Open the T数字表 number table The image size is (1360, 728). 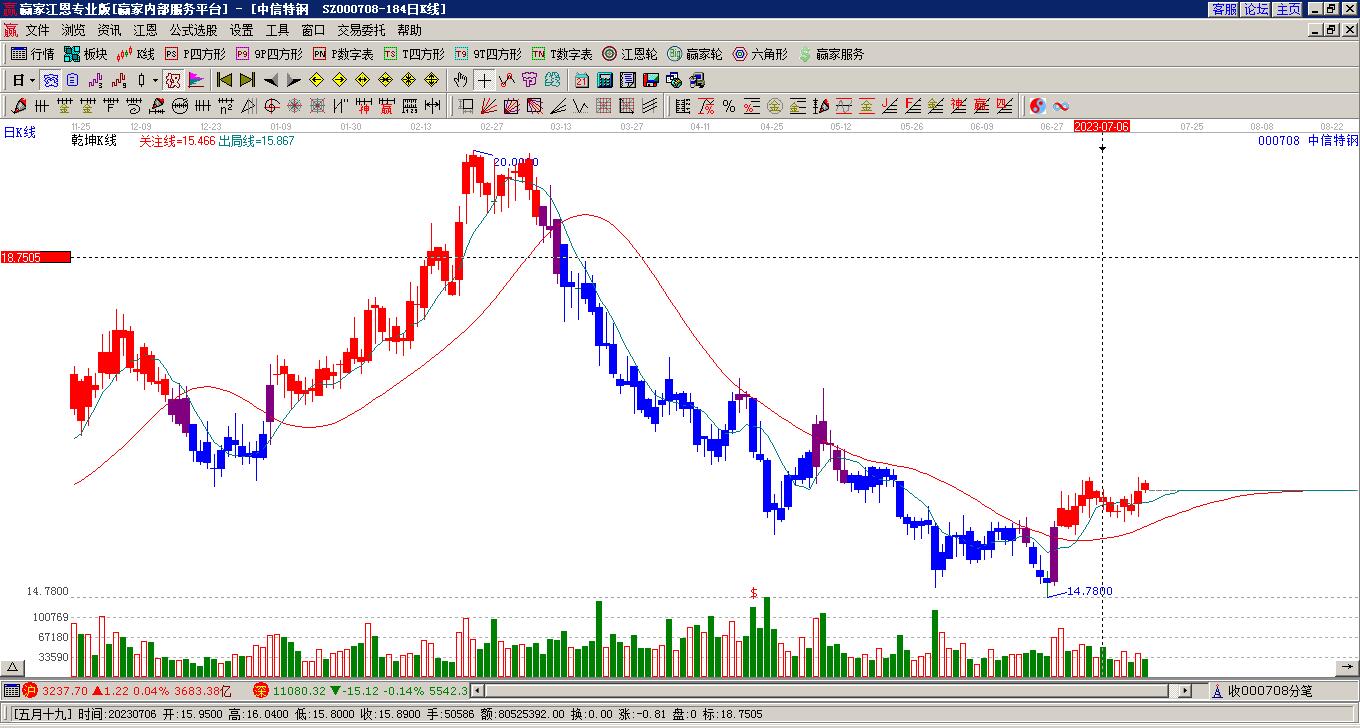562,54
